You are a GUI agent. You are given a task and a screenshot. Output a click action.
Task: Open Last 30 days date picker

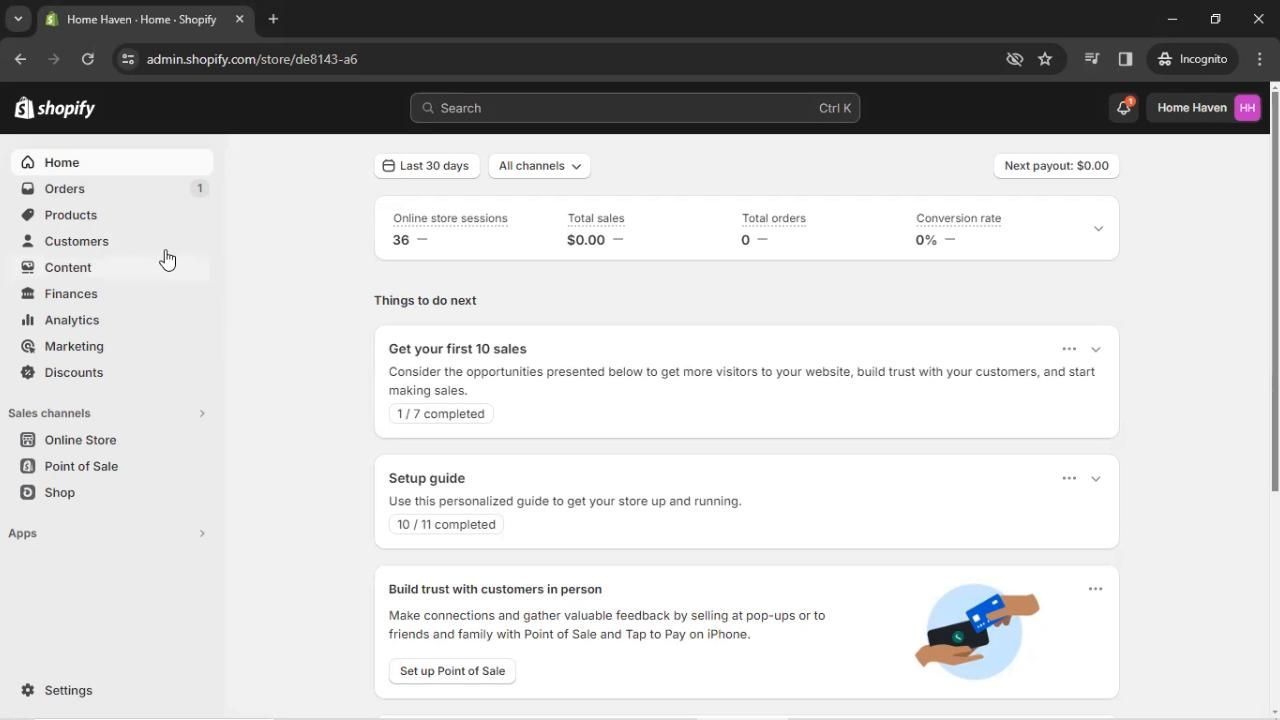pyautogui.click(x=426, y=166)
